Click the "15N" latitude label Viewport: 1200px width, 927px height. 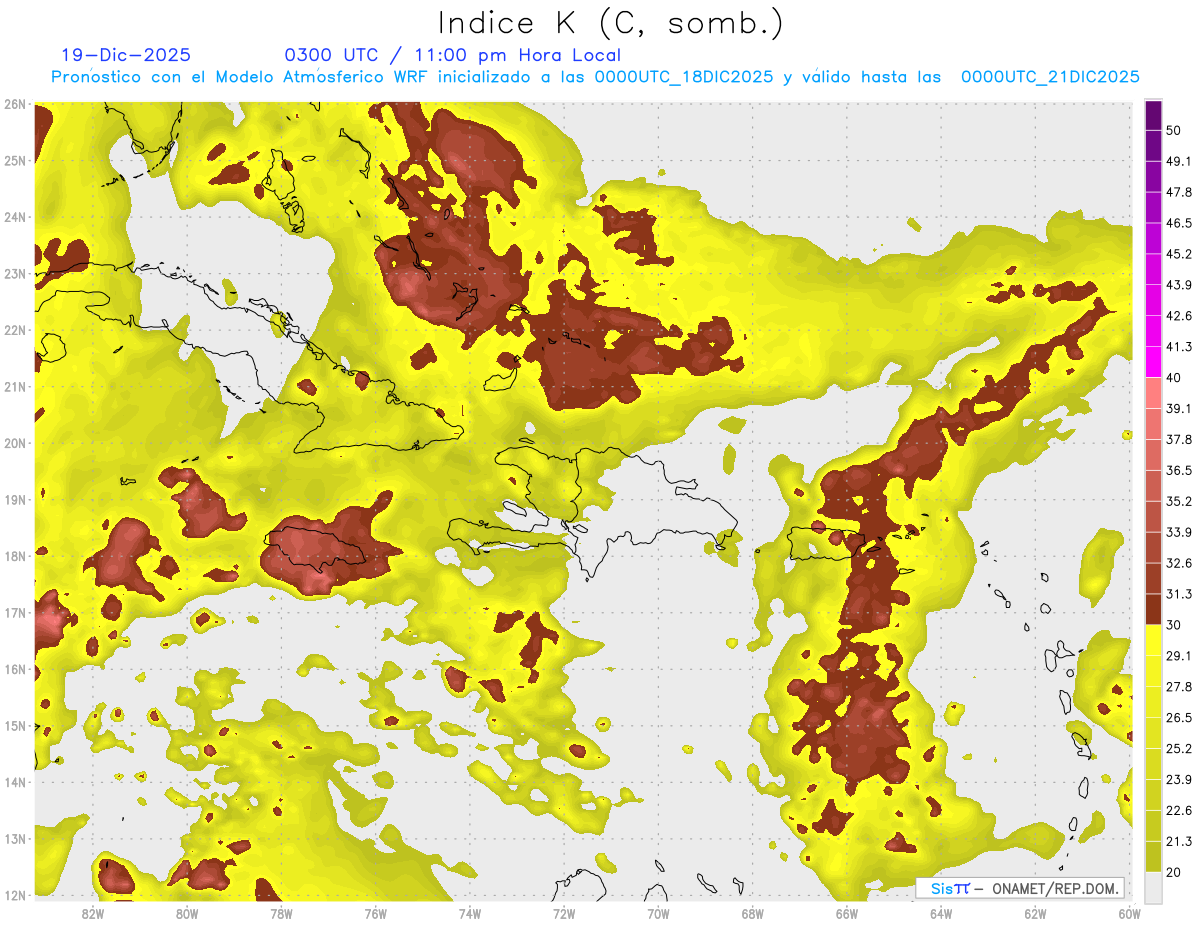click(14, 726)
